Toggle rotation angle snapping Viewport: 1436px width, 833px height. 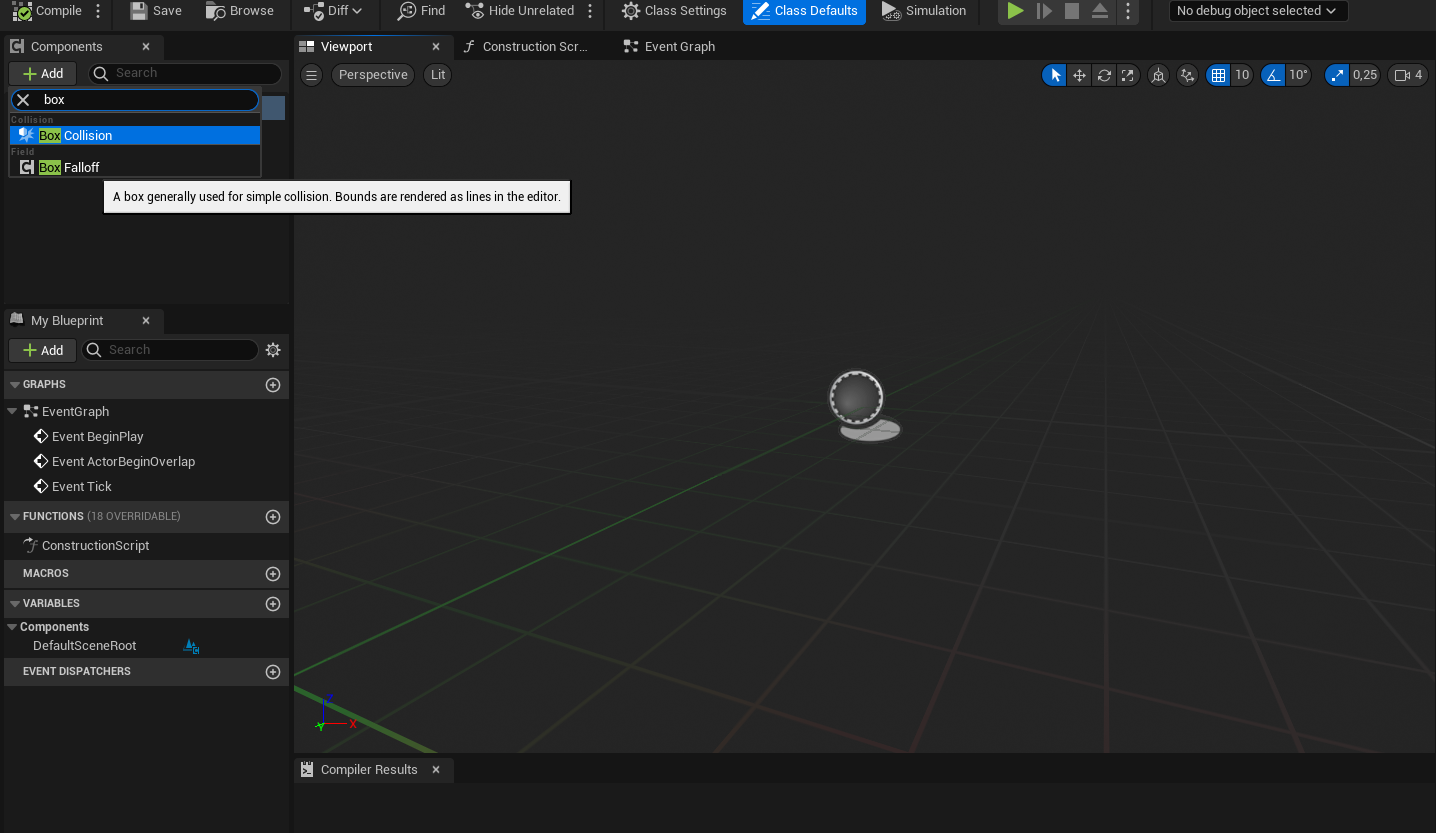[1273, 75]
